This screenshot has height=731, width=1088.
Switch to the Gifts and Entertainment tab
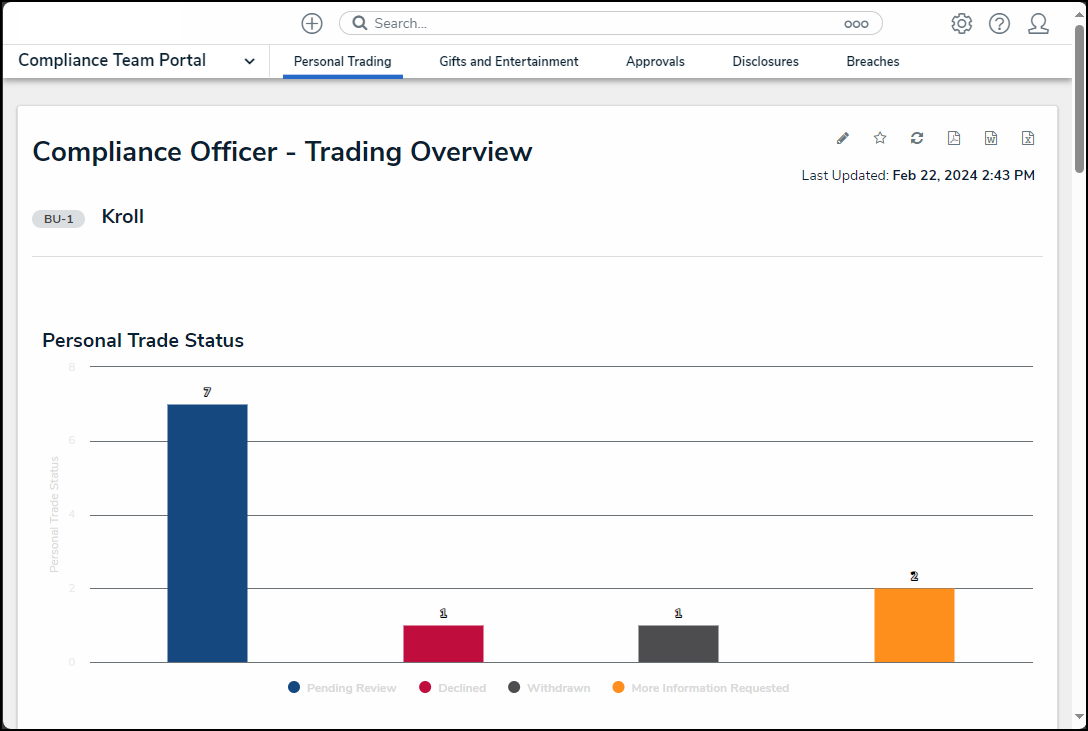(508, 61)
